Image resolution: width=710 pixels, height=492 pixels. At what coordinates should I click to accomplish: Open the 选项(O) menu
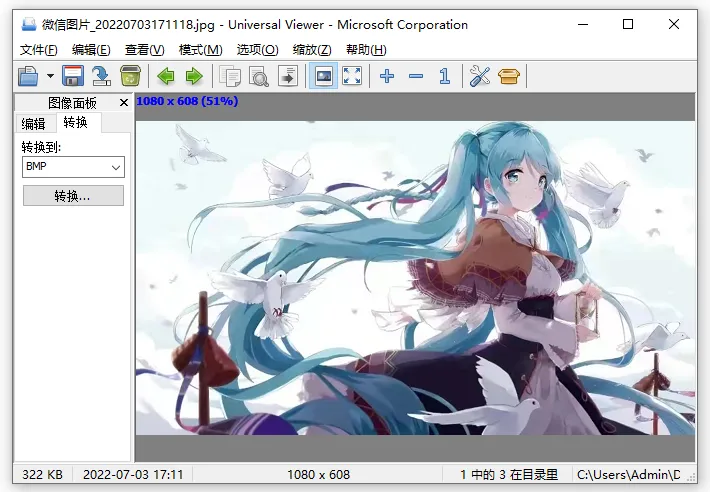[257, 49]
